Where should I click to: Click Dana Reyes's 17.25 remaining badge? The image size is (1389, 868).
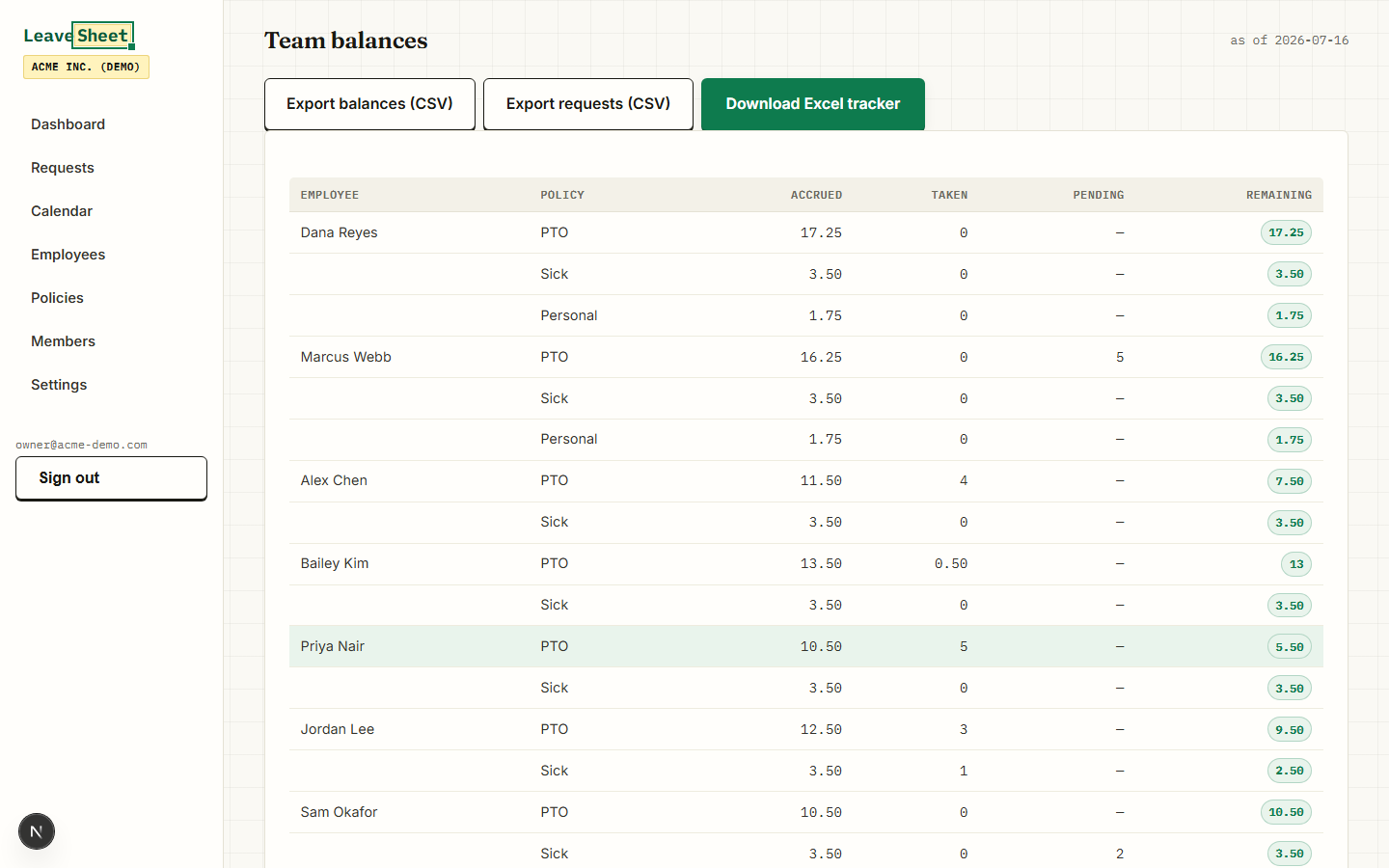1286,232
